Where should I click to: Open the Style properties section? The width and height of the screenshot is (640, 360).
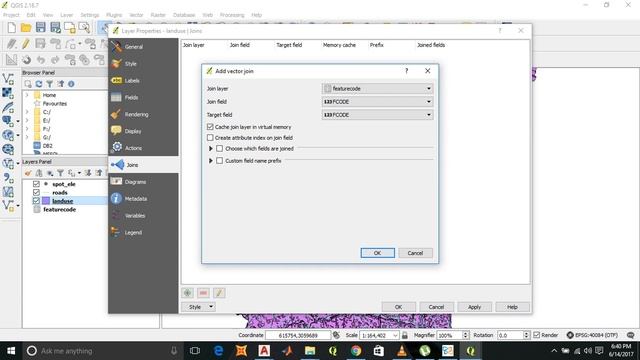(x=143, y=64)
